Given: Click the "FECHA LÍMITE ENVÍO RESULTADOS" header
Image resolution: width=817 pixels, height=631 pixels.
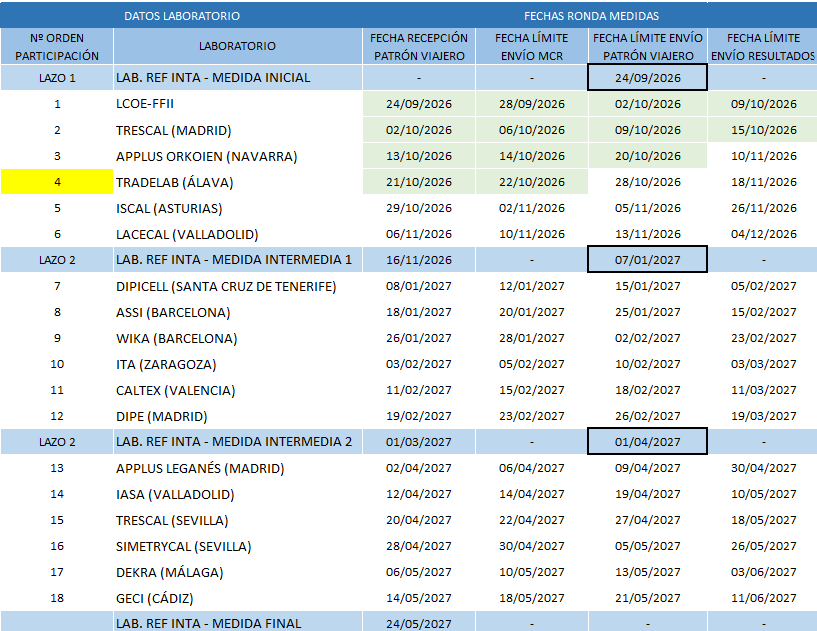Looking at the screenshot, I should [x=763, y=46].
